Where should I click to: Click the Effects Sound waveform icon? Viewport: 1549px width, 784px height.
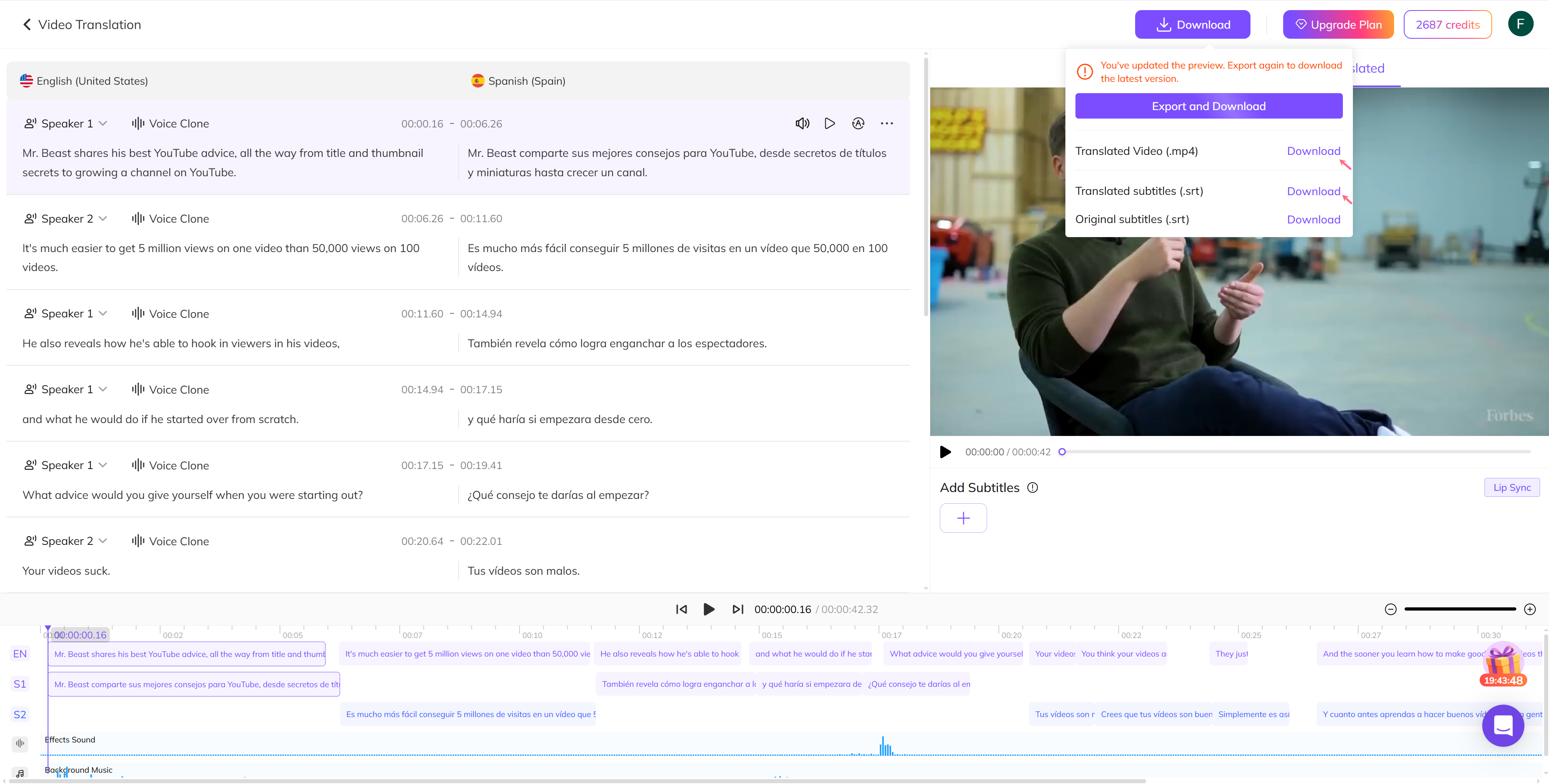coord(20,744)
